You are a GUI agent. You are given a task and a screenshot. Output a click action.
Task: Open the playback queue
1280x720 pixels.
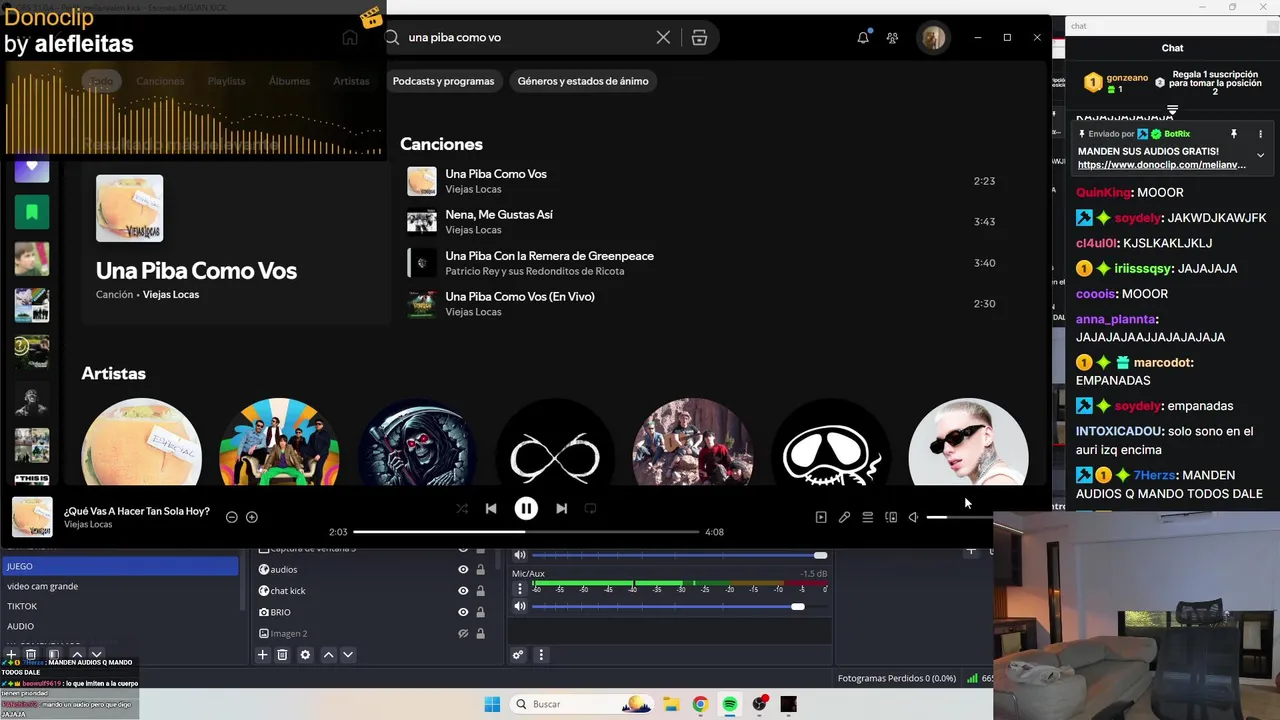(x=868, y=517)
